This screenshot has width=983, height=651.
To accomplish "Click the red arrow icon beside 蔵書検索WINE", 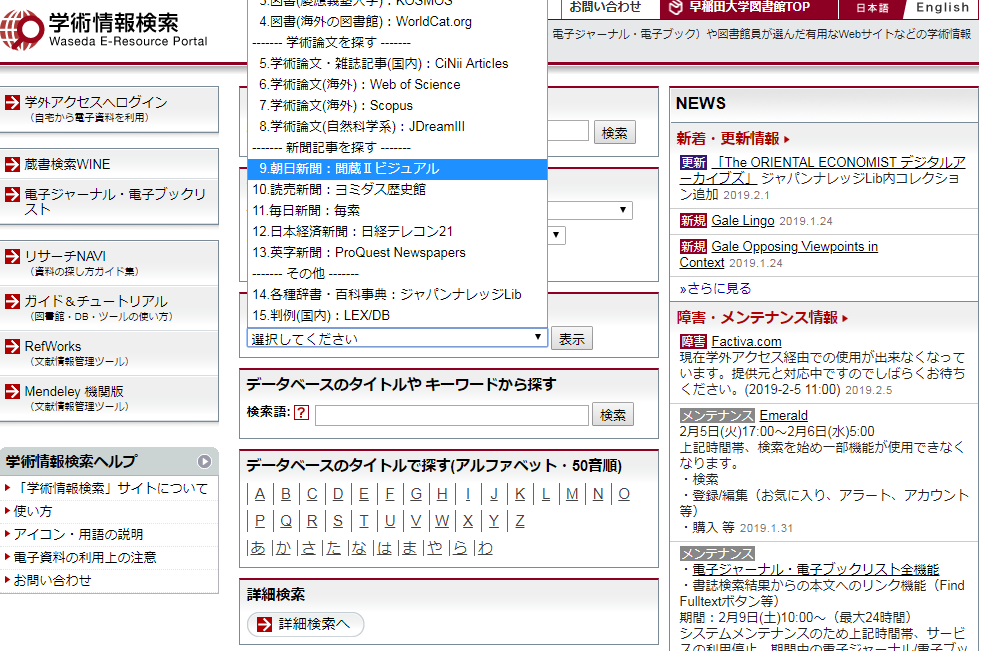I will click(13, 164).
